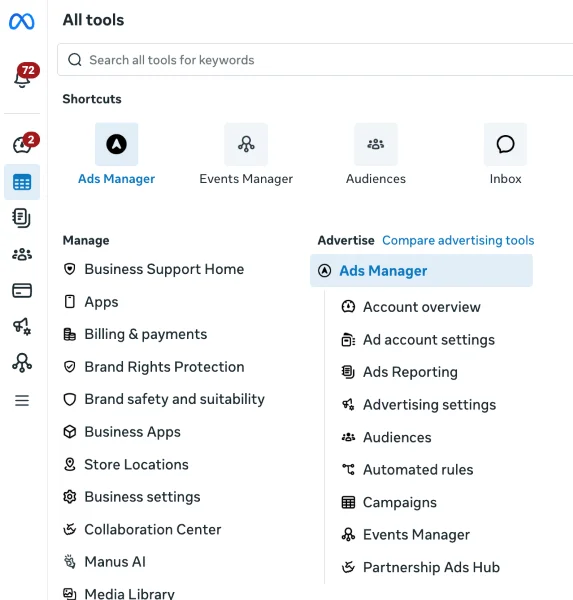573x600 pixels.
Task: Open Advertising settings
Action: (x=429, y=405)
